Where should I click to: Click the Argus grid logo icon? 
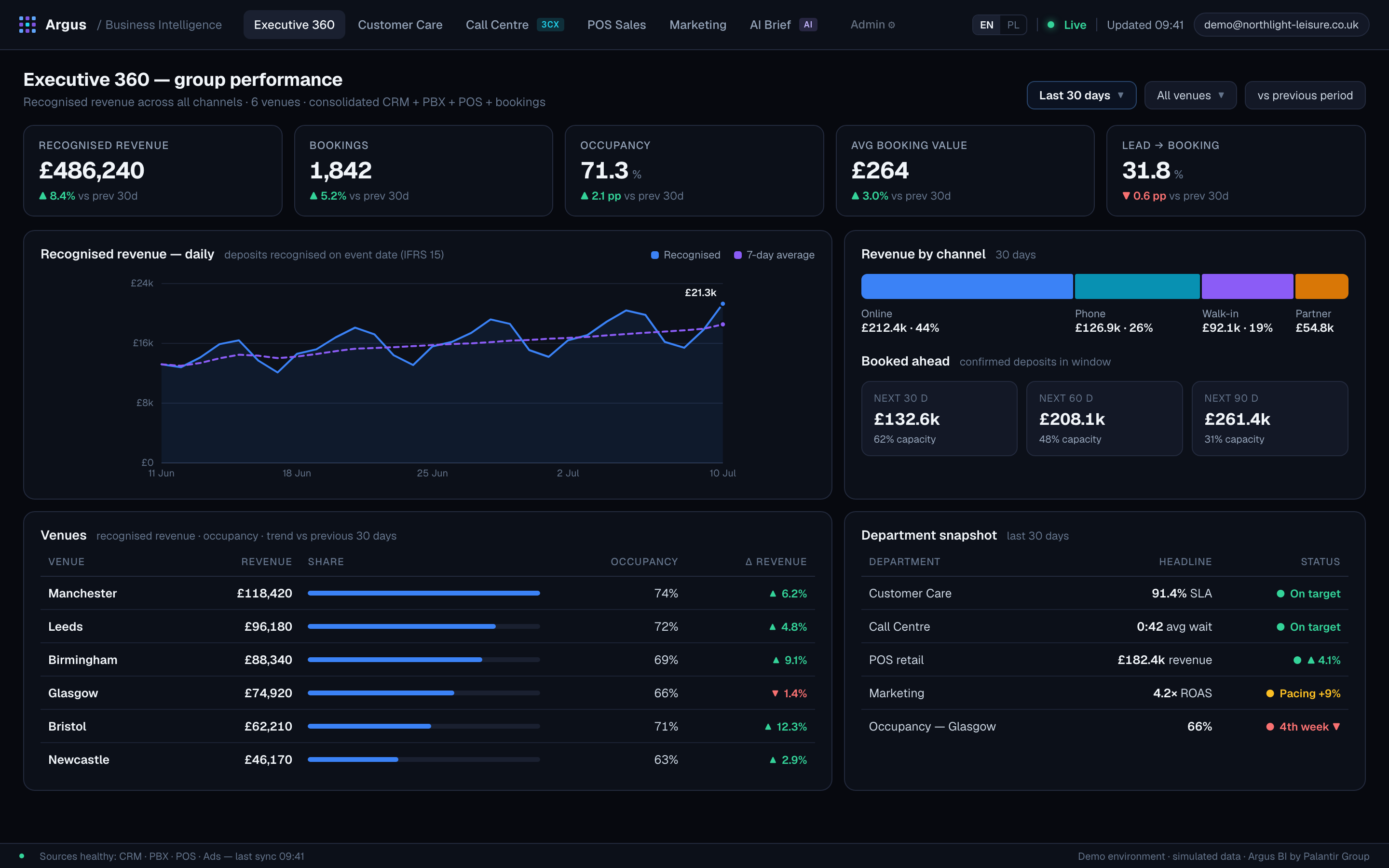point(27,25)
